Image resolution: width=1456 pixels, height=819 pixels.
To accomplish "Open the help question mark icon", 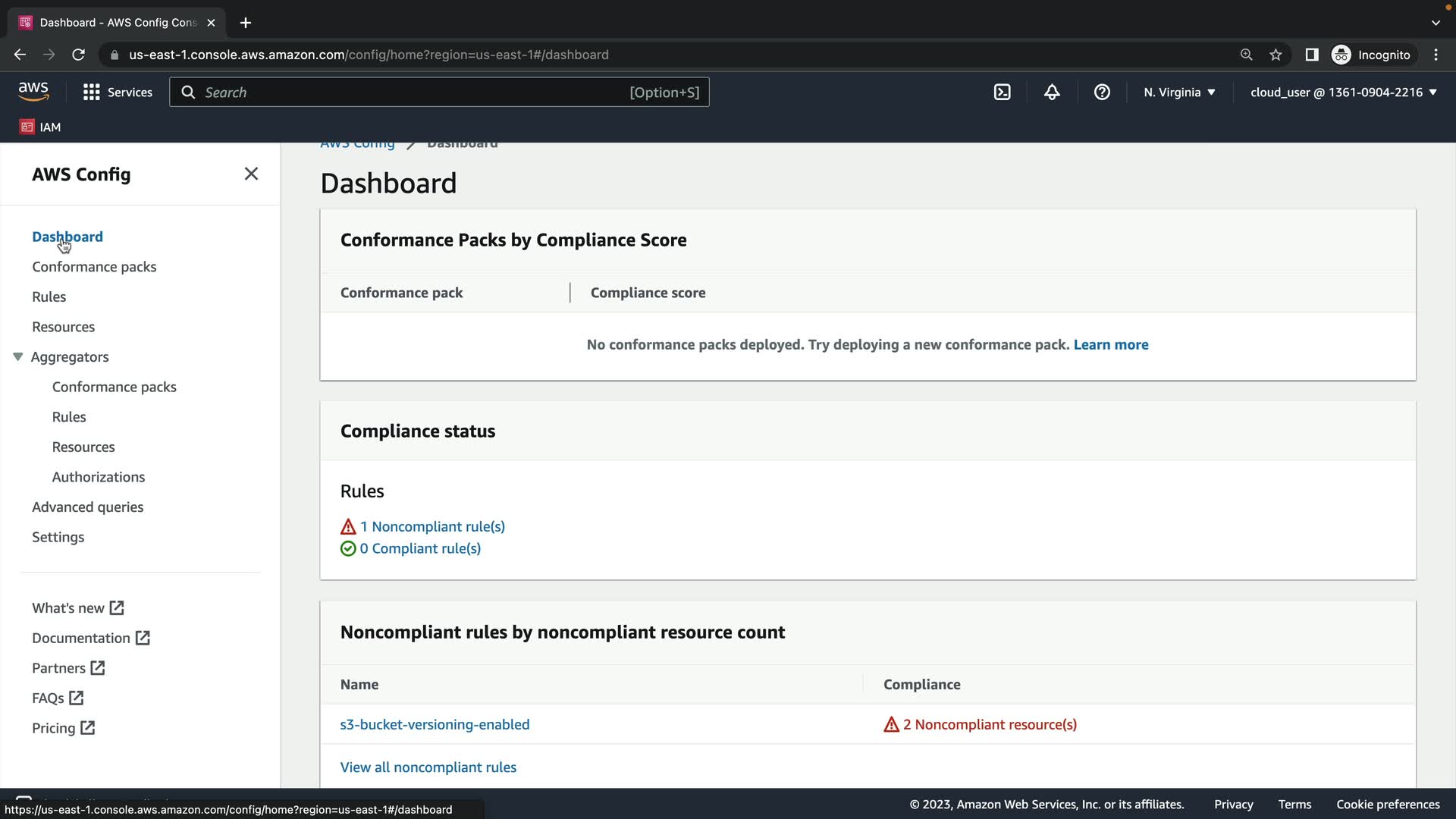I will pos(1102,92).
